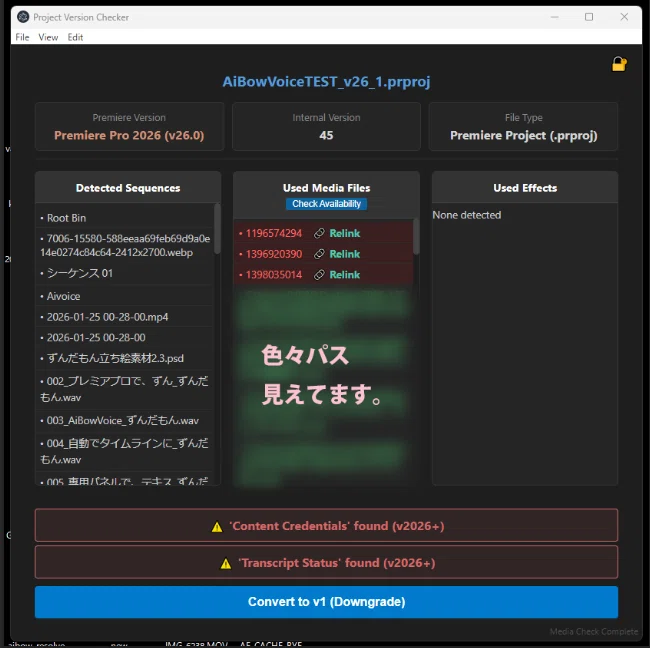
Task: Select 004_自動でタイムラインに wav entry
Action: coord(124,451)
